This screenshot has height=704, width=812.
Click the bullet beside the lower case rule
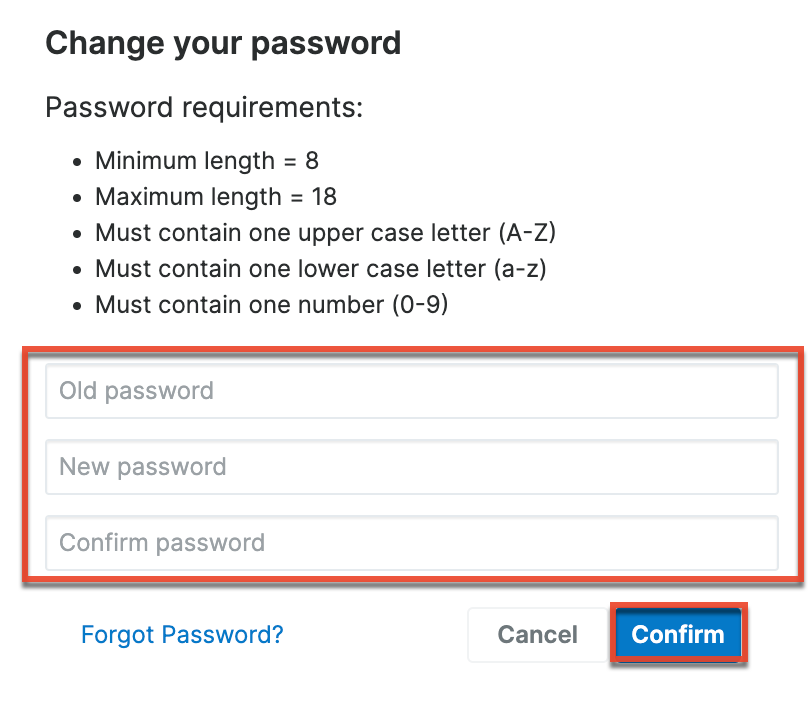(79, 269)
